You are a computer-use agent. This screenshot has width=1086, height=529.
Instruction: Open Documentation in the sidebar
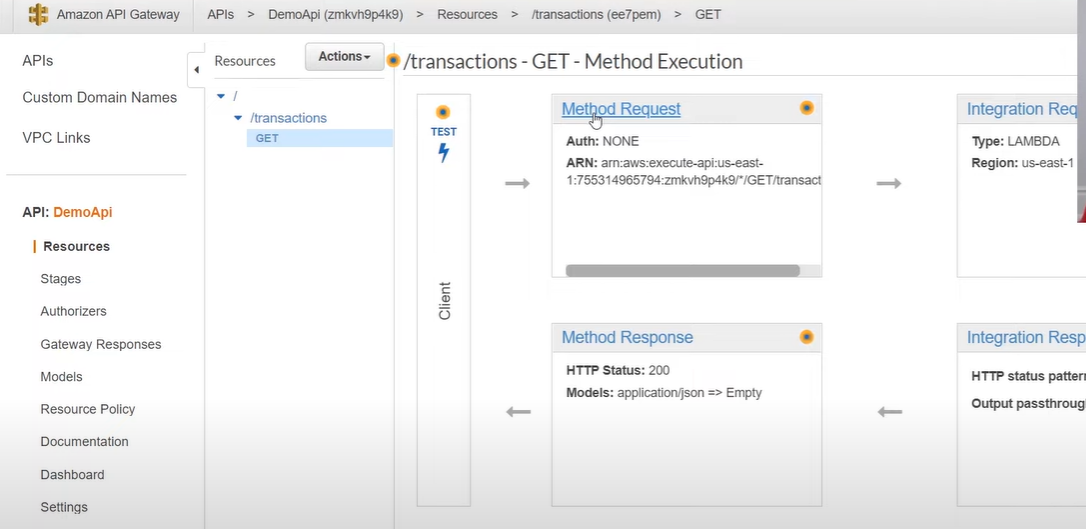[x=84, y=442]
